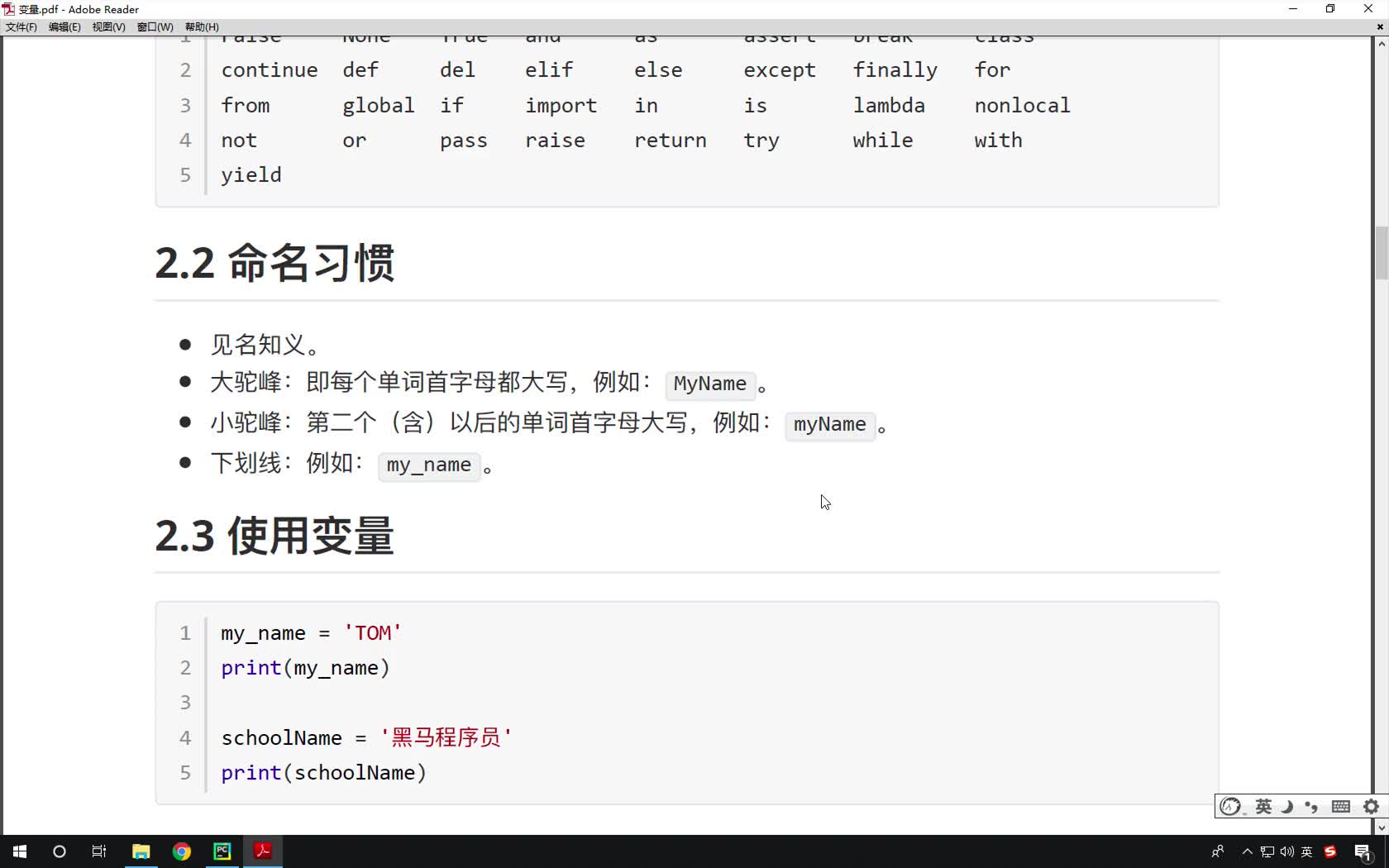Click print(my_name) code line
This screenshot has width=1389, height=868.
point(305,668)
